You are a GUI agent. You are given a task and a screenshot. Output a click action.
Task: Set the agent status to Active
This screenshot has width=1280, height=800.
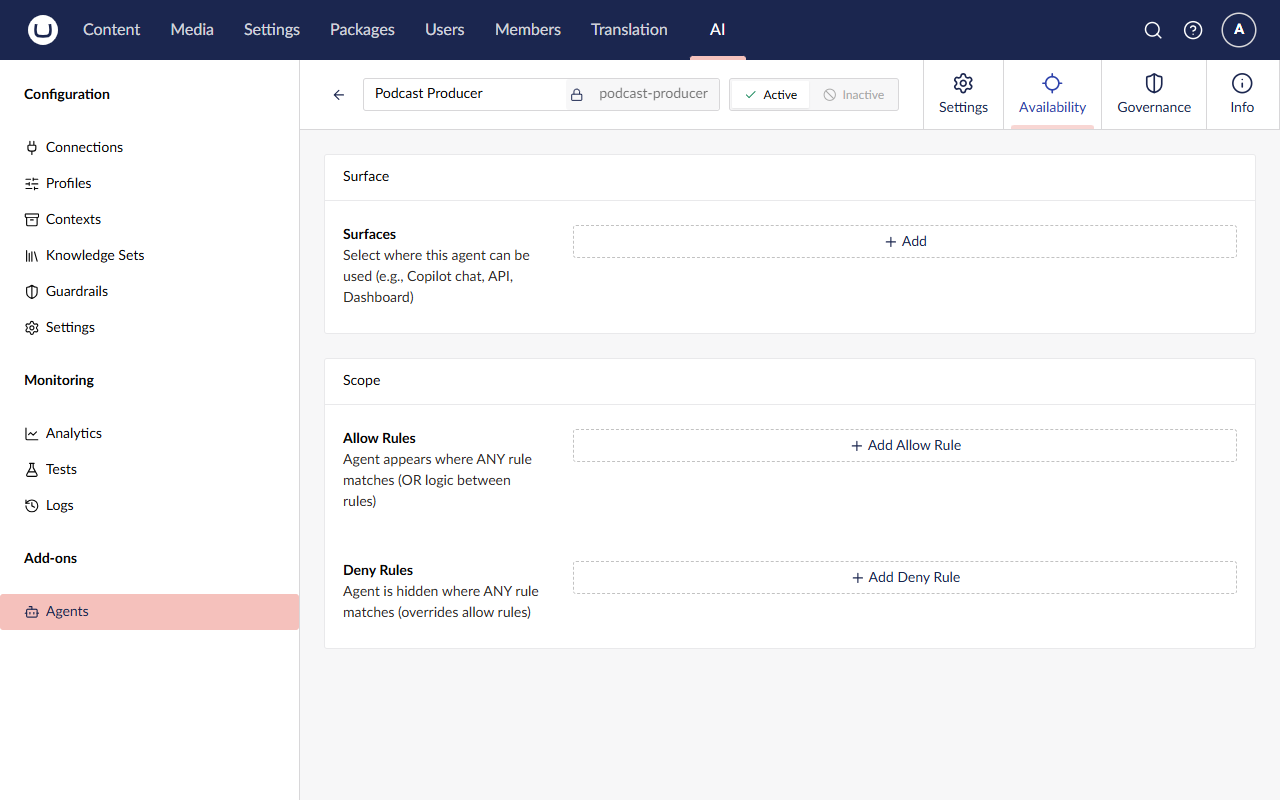coord(770,94)
